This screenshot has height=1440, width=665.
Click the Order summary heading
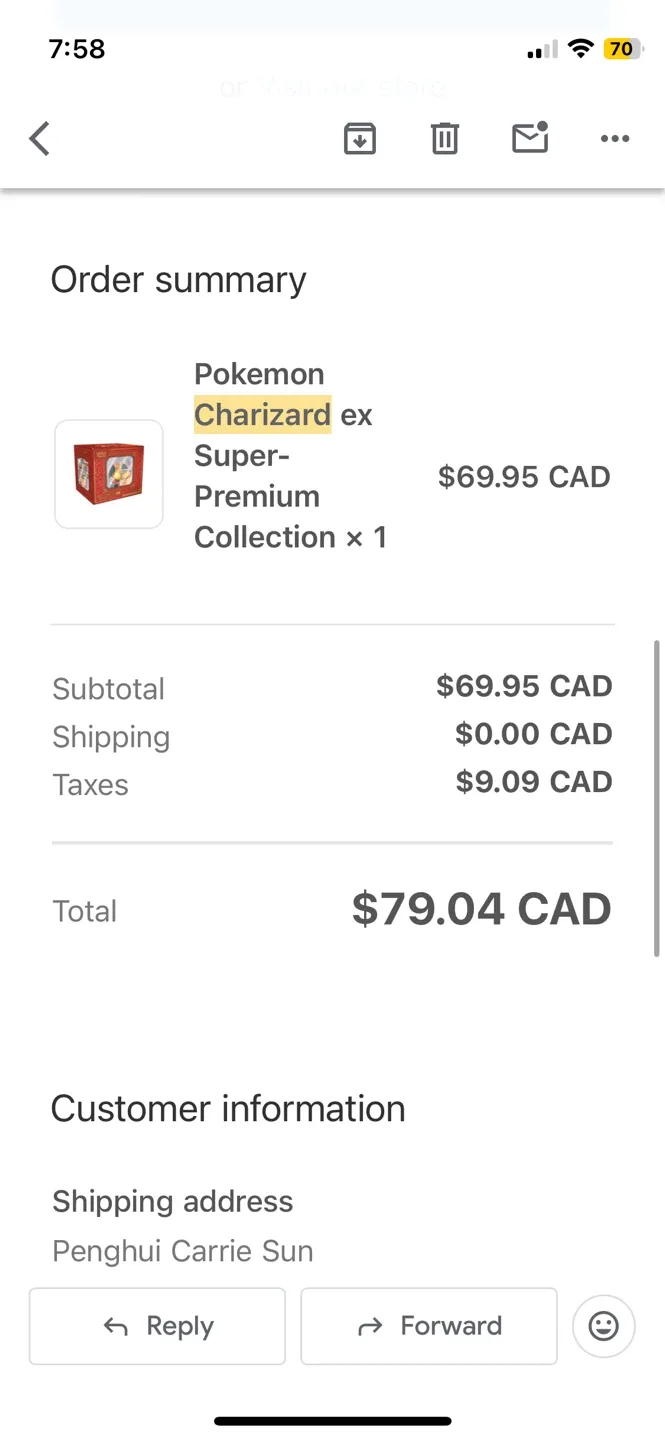pyautogui.click(x=178, y=279)
